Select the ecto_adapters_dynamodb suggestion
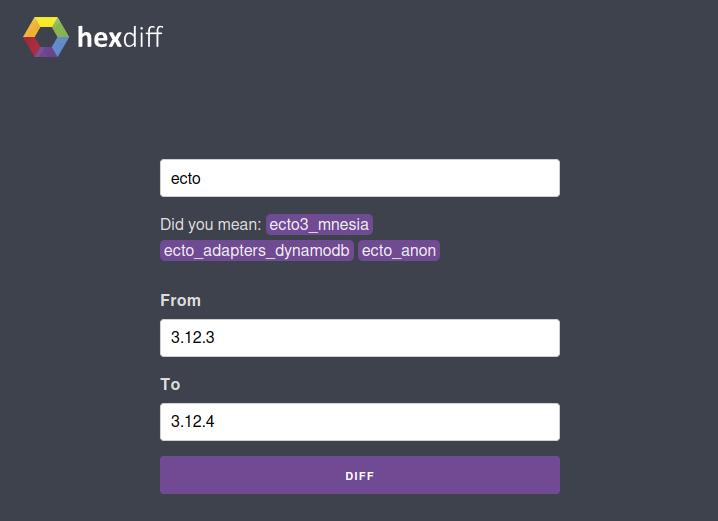 (x=257, y=251)
